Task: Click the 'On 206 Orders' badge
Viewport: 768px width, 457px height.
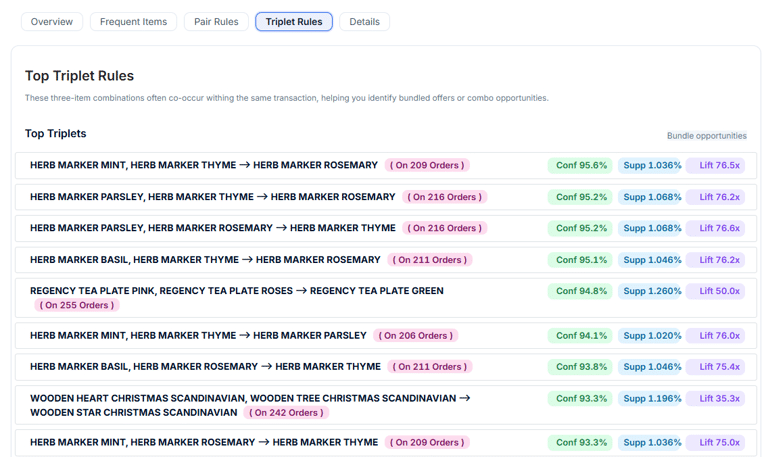Action: [x=415, y=336]
